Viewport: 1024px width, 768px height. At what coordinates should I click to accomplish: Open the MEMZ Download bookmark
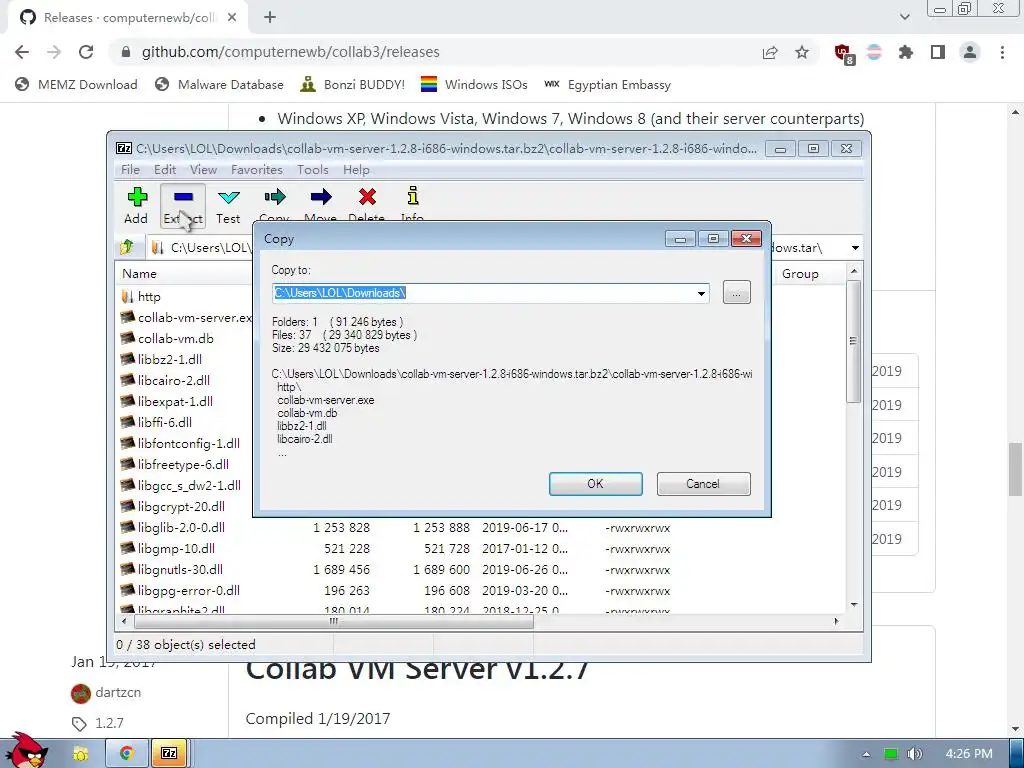pos(76,85)
